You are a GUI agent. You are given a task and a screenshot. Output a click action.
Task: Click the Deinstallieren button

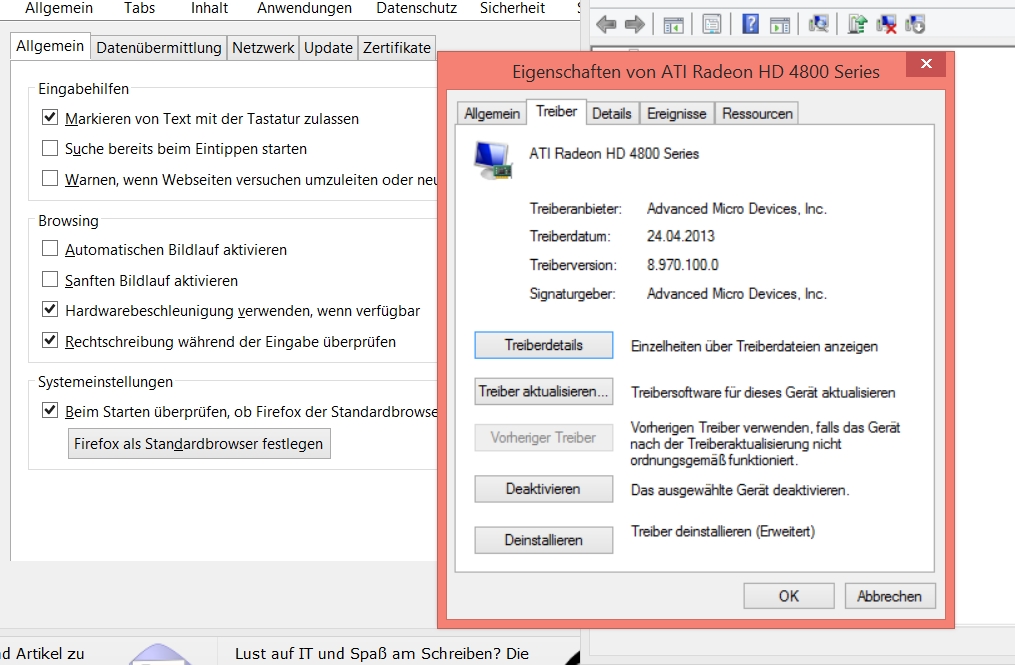pos(544,540)
